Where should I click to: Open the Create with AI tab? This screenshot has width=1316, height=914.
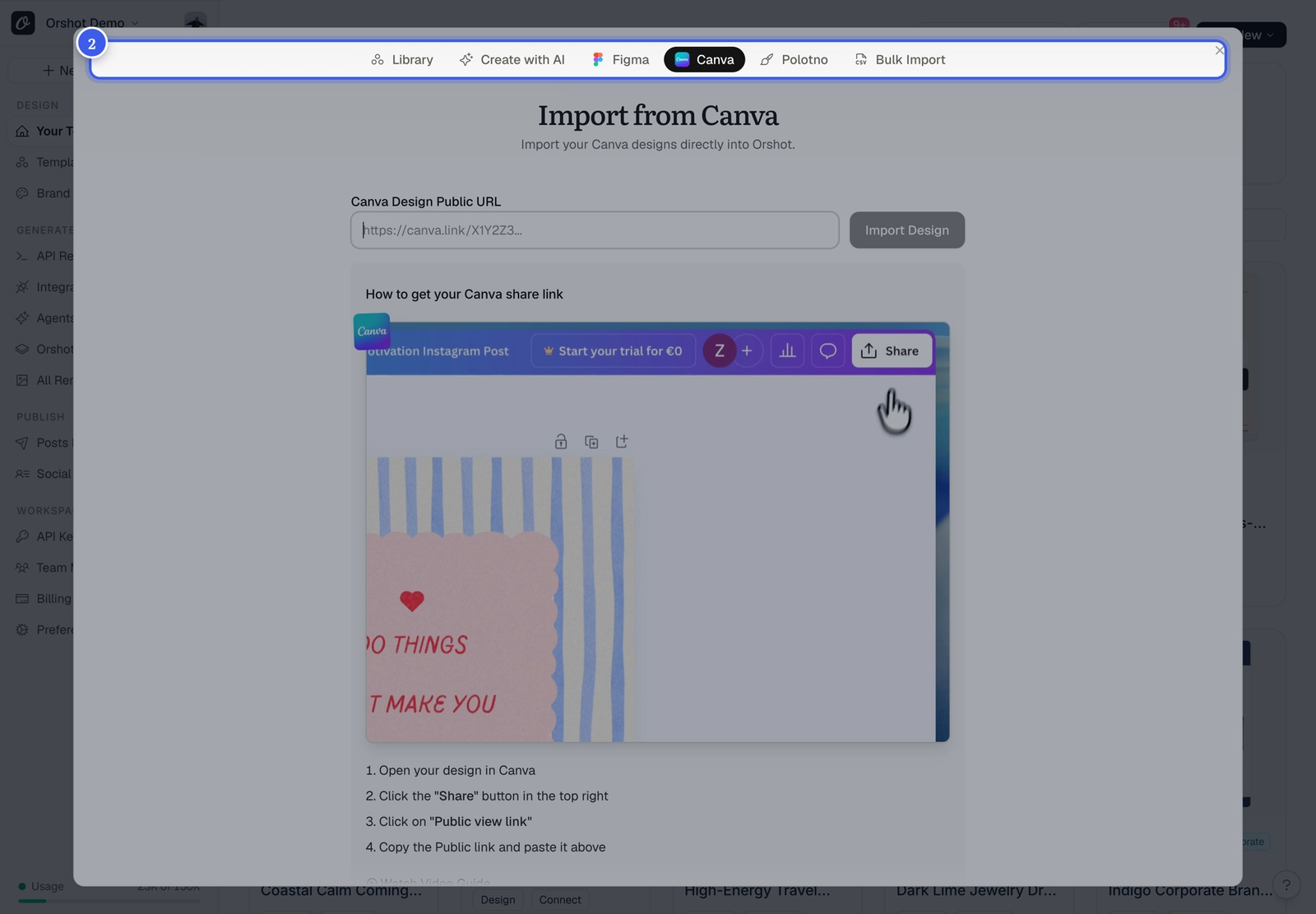pos(512,59)
